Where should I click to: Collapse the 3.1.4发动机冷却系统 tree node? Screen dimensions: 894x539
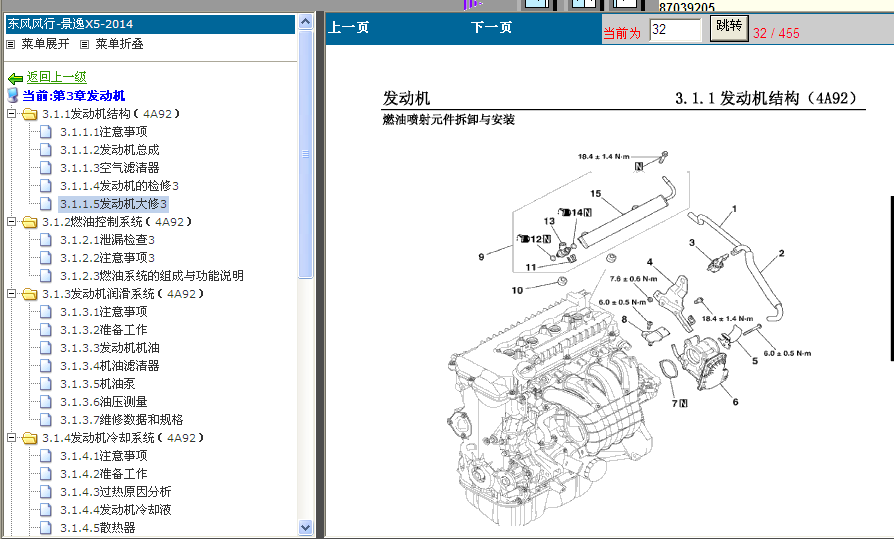coord(11,437)
